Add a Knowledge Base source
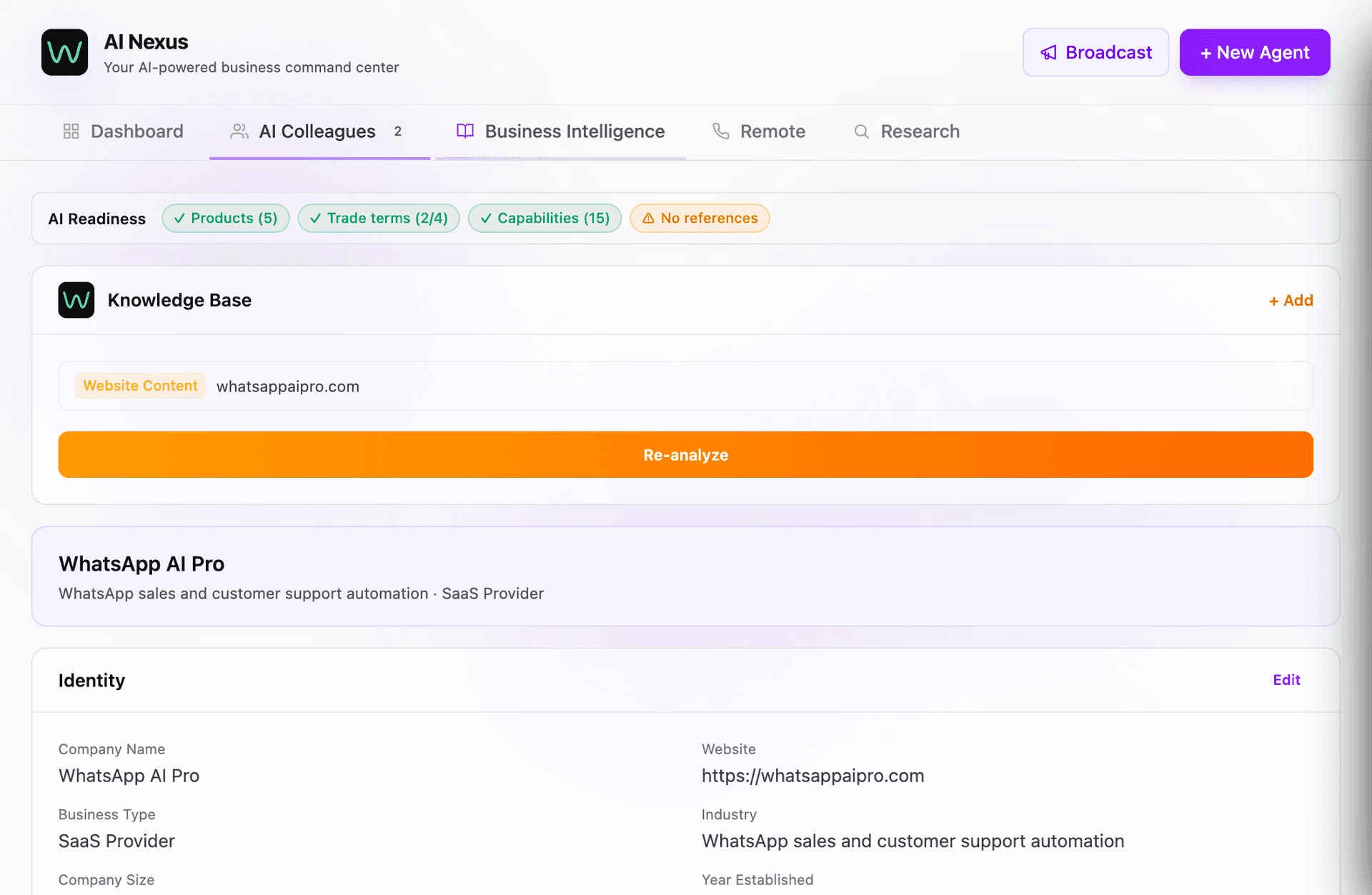 (x=1291, y=301)
